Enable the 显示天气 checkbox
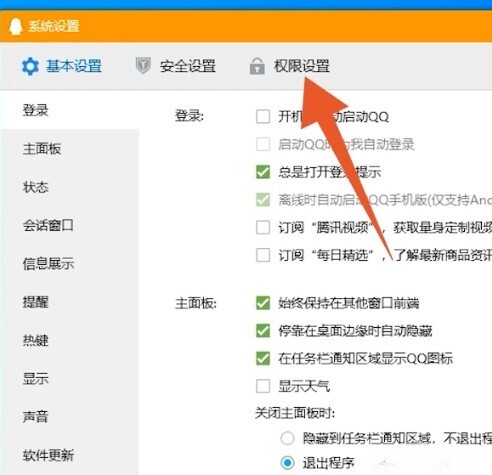This screenshot has width=492, height=475. pyautogui.click(x=263, y=386)
